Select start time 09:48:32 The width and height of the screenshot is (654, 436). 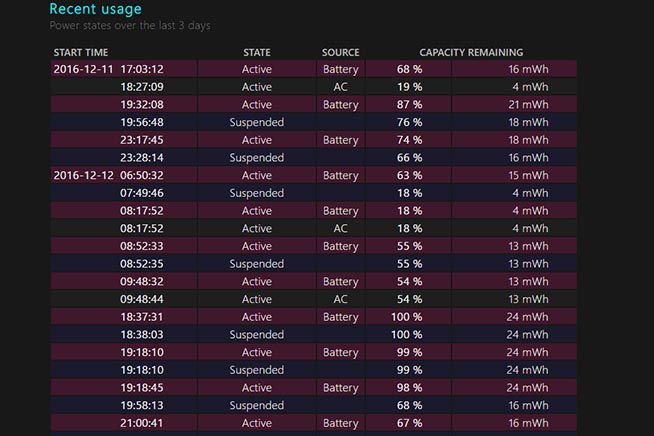142,282
